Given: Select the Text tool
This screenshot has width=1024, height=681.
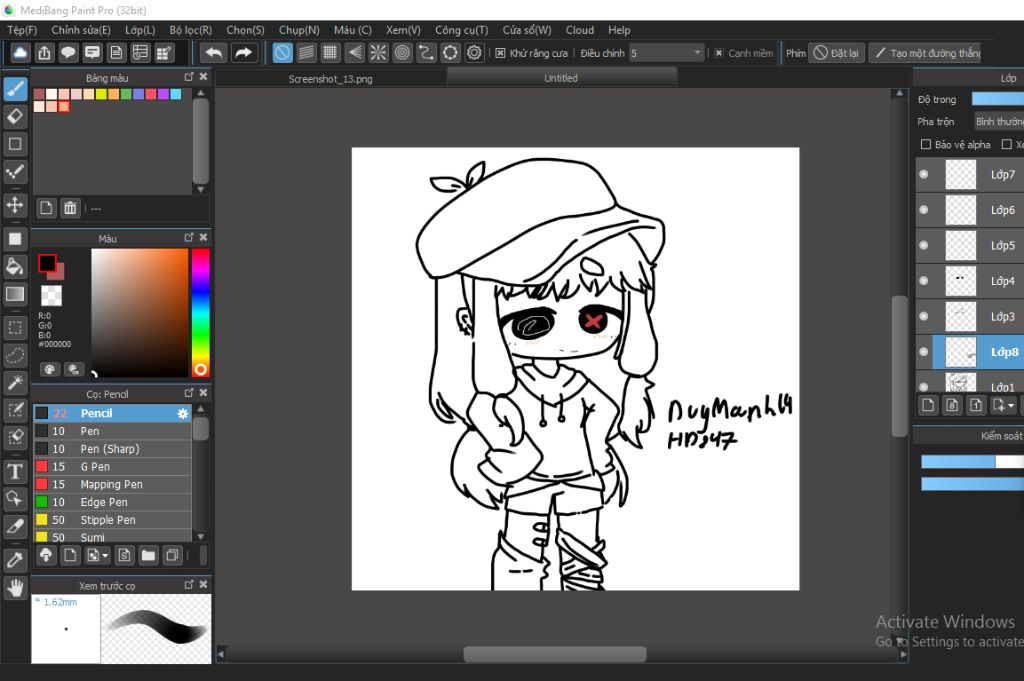Looking at the screenshot, I should coord(15,471).
